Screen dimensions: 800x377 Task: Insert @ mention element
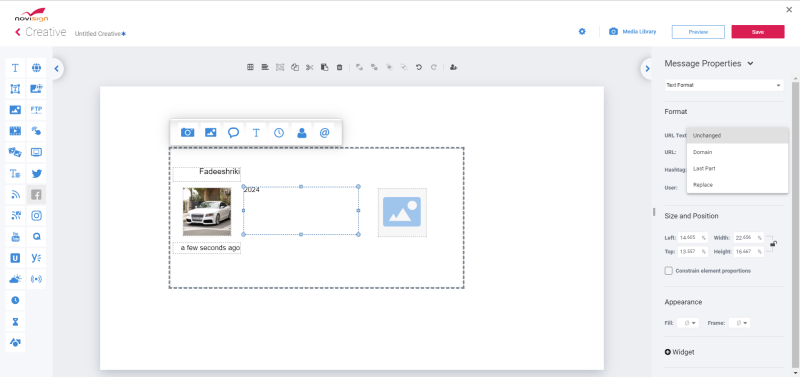[324, 133]
